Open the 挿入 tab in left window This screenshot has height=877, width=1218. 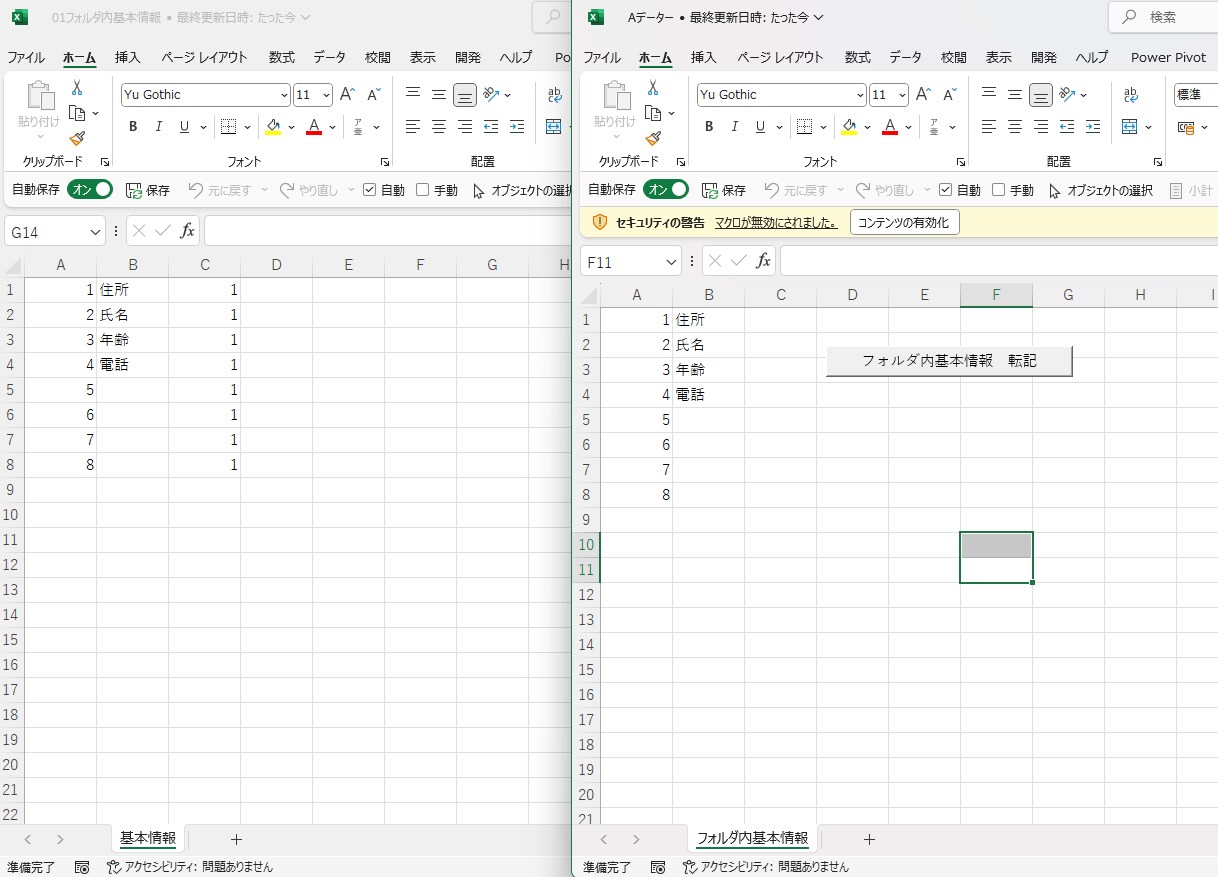pyautogui.click(x=128, y=57)
